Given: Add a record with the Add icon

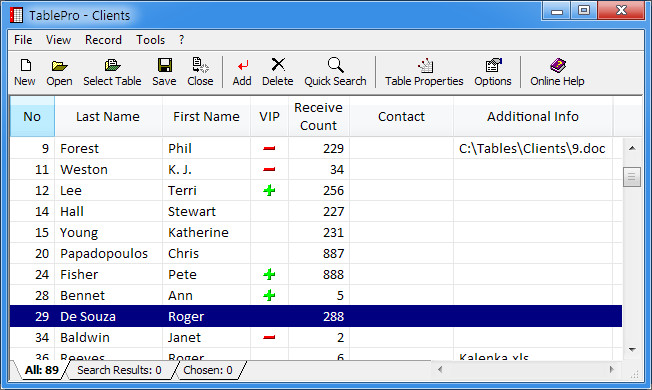Looking at the screenshot, I should click(x=243, y=65).
